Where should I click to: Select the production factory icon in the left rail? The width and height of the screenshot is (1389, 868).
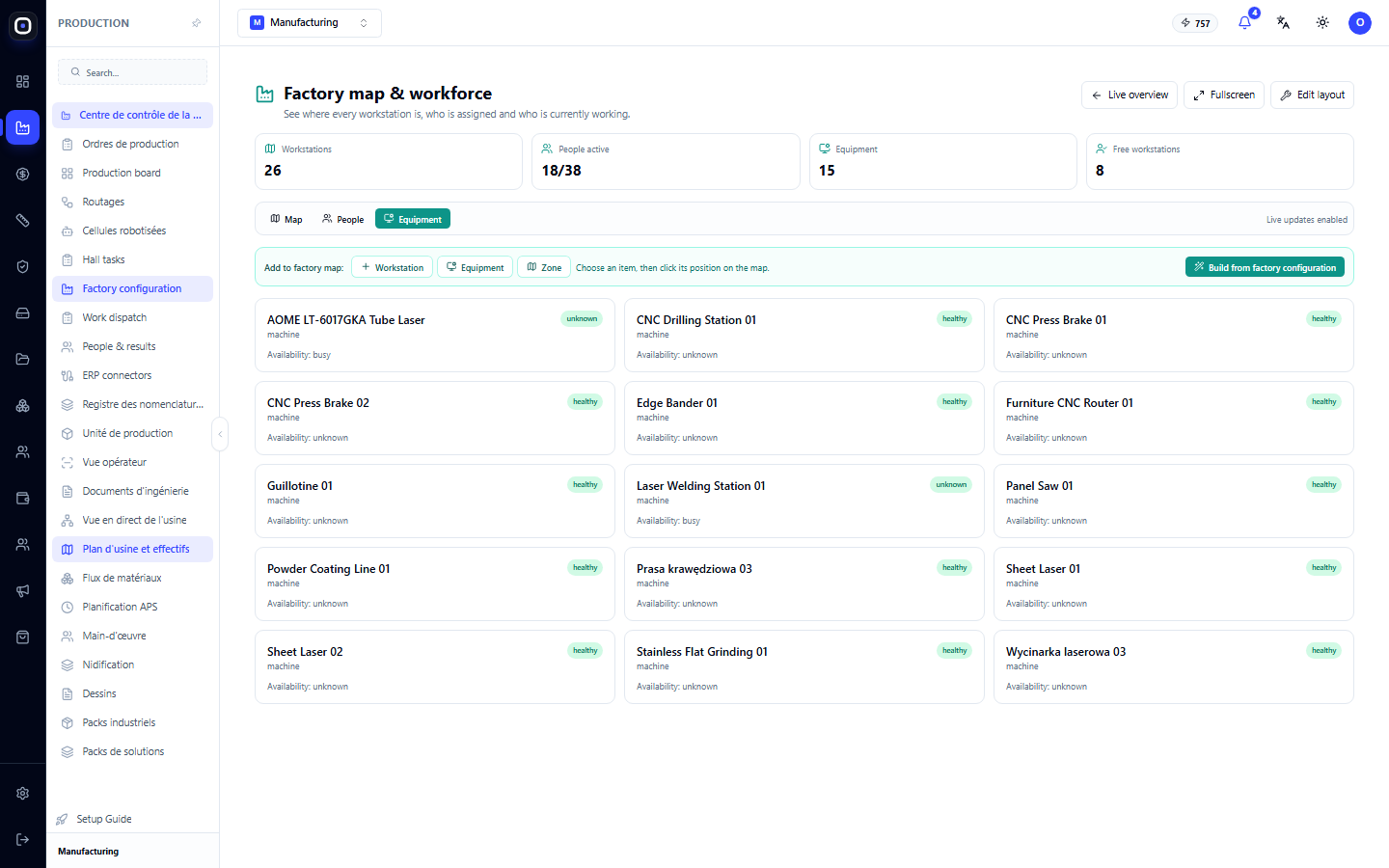coord(23,127)
